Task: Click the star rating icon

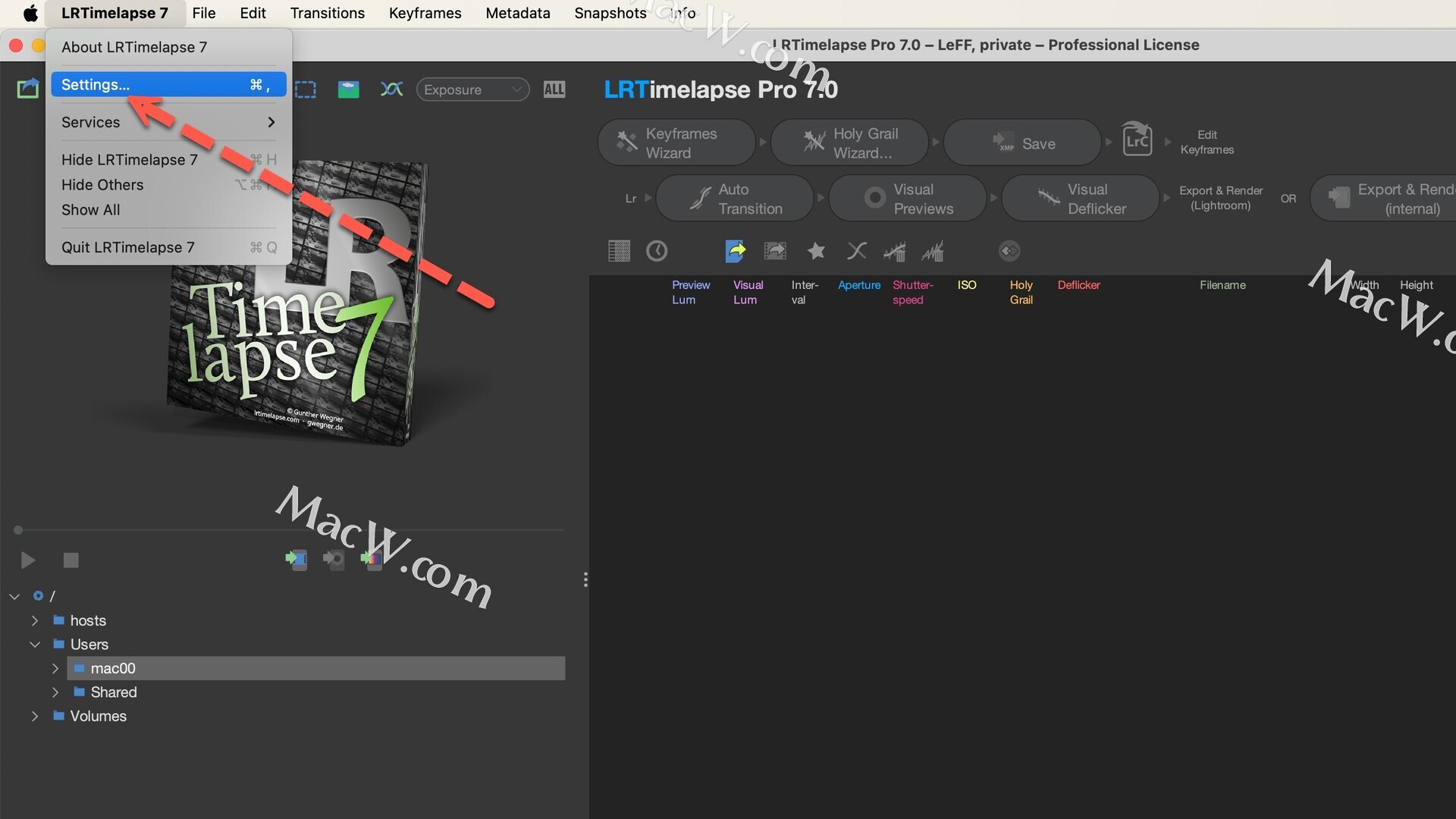Action: click(816, 251)
